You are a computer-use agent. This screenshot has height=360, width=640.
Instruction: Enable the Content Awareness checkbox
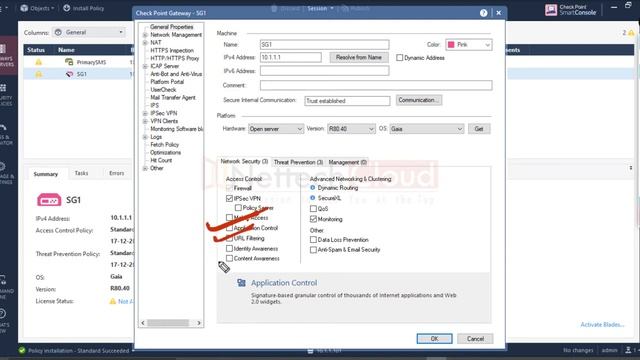click(229, 258)
